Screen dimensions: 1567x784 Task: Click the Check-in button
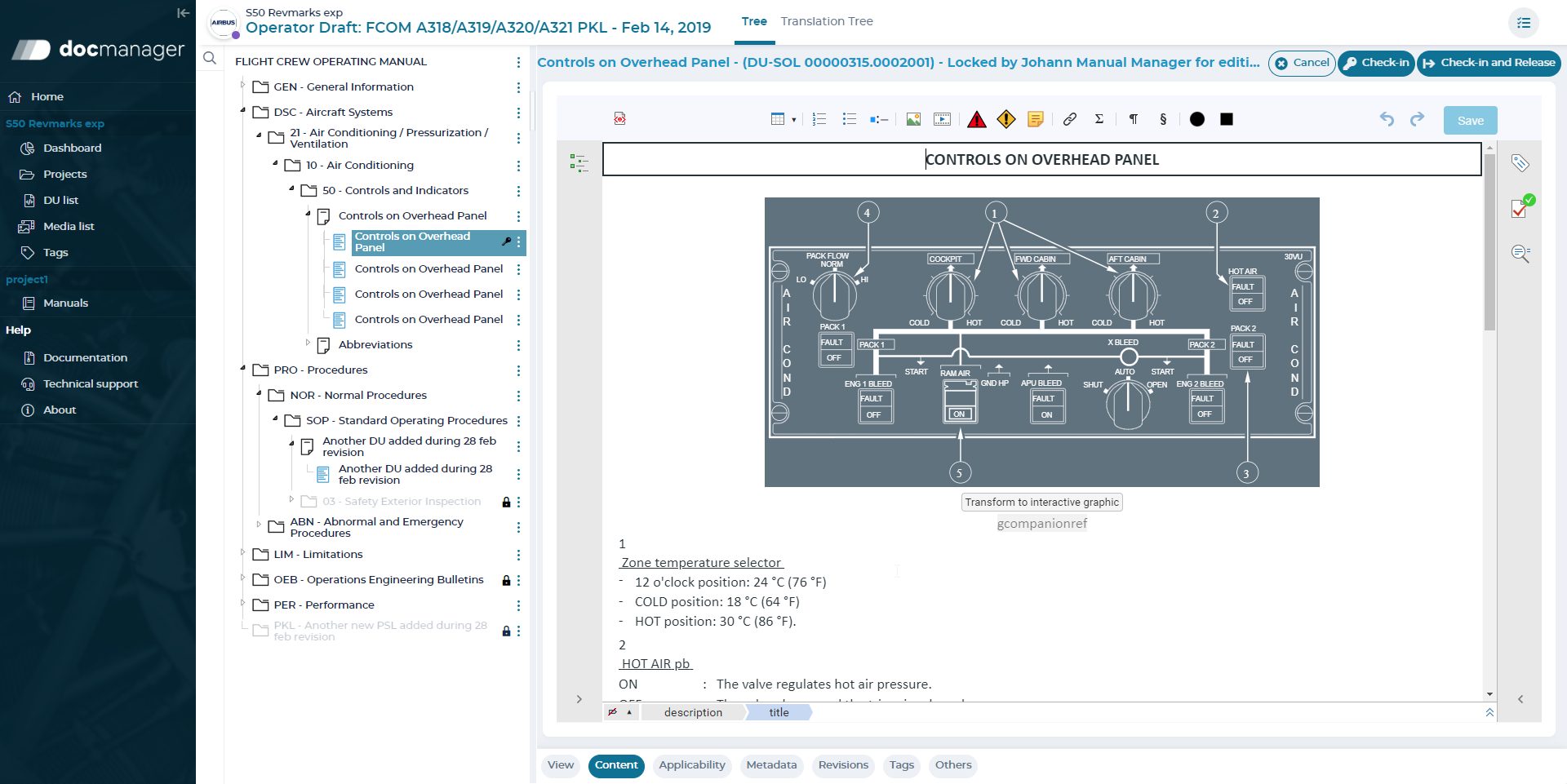(1376, 63)
